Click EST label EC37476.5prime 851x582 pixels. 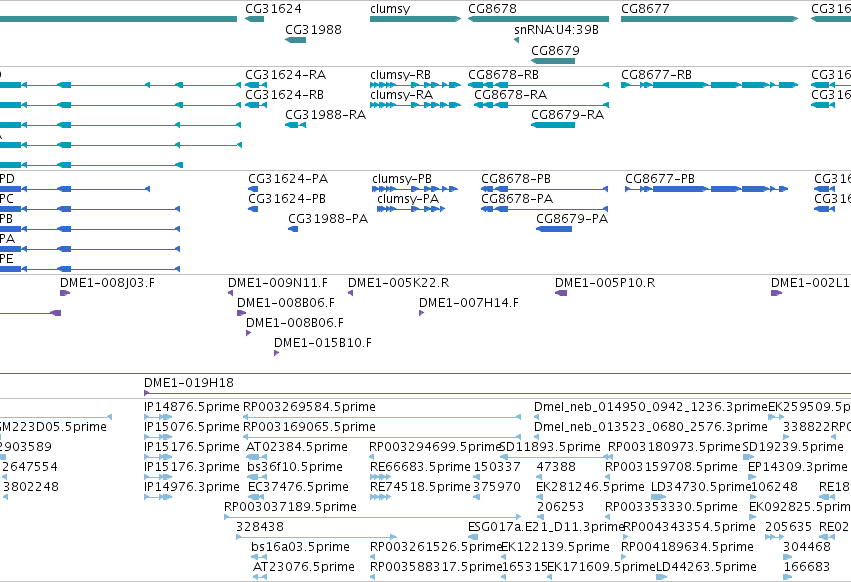pyautogui.click(x=299, y=488)
